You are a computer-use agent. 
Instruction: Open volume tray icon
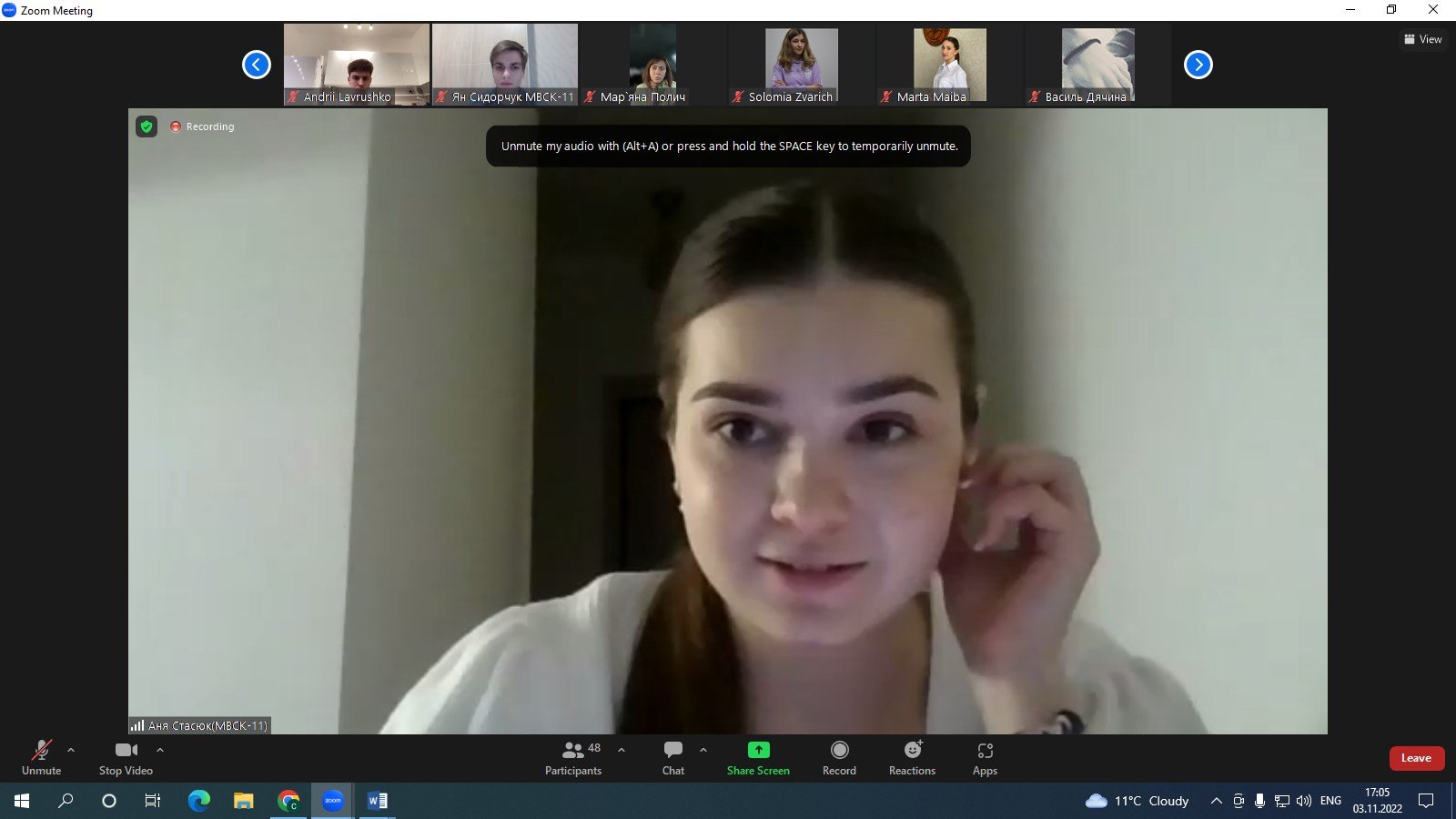pos(1303,801)
